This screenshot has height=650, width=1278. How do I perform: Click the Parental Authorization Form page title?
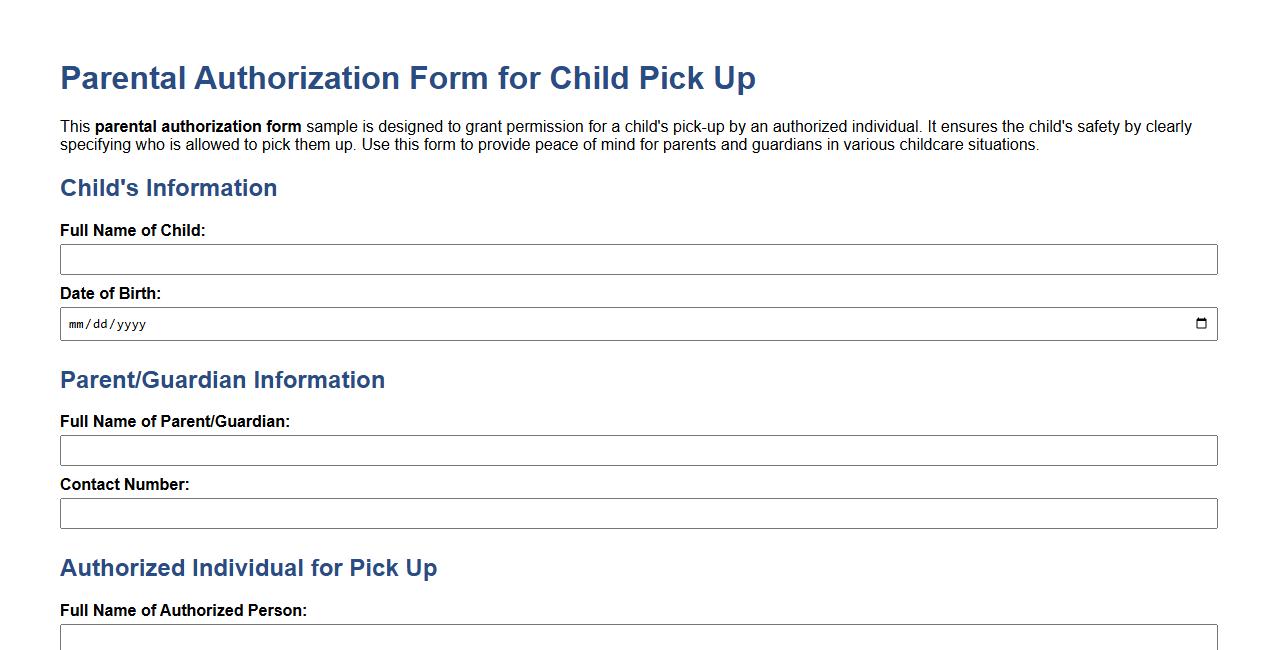(x=408, y=78)
